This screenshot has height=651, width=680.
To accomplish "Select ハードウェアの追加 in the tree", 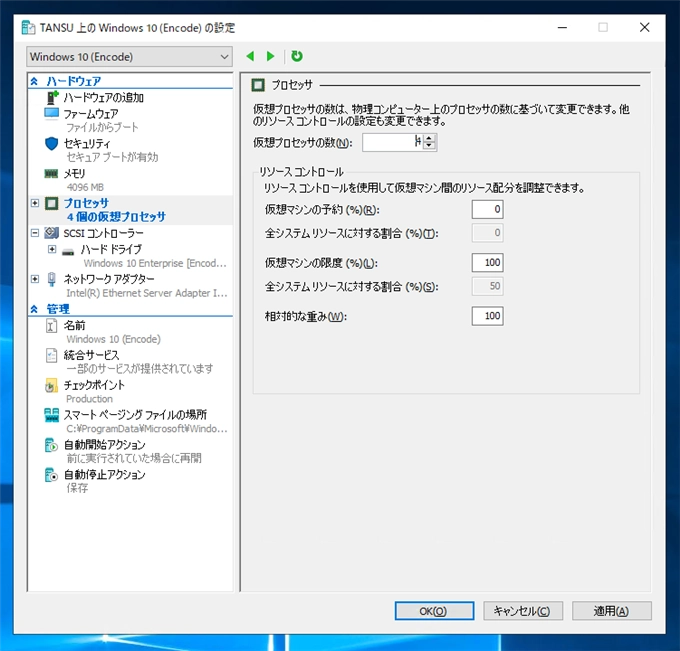I will (103, 98).
